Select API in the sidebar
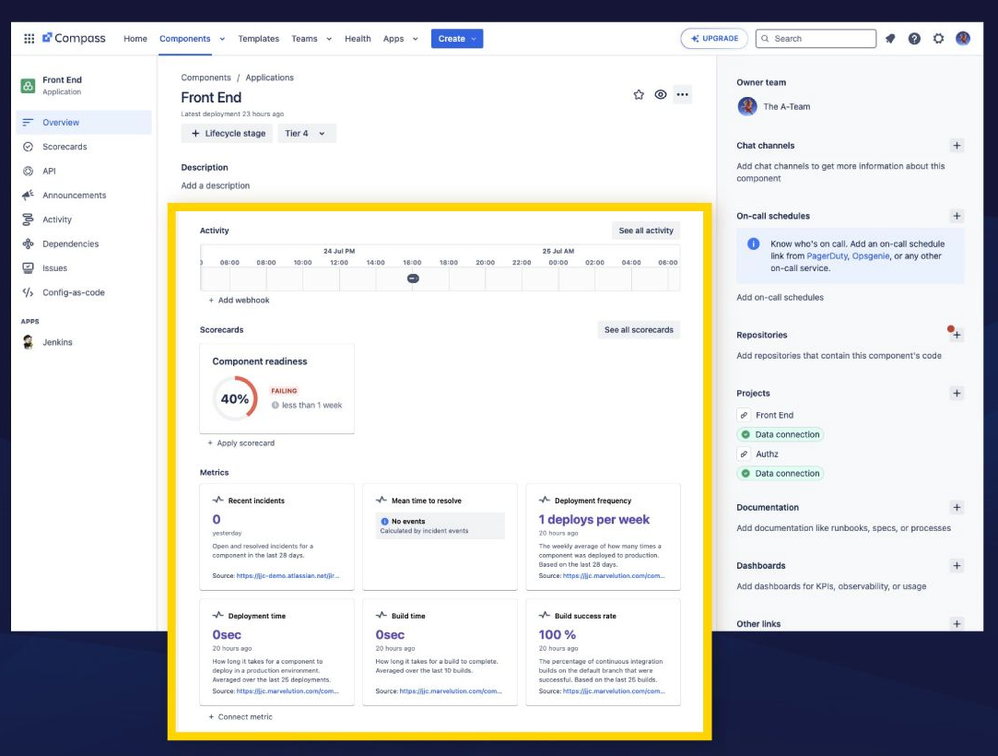The width and height of the screenshot is (998, 756). (x=84, y=171)
